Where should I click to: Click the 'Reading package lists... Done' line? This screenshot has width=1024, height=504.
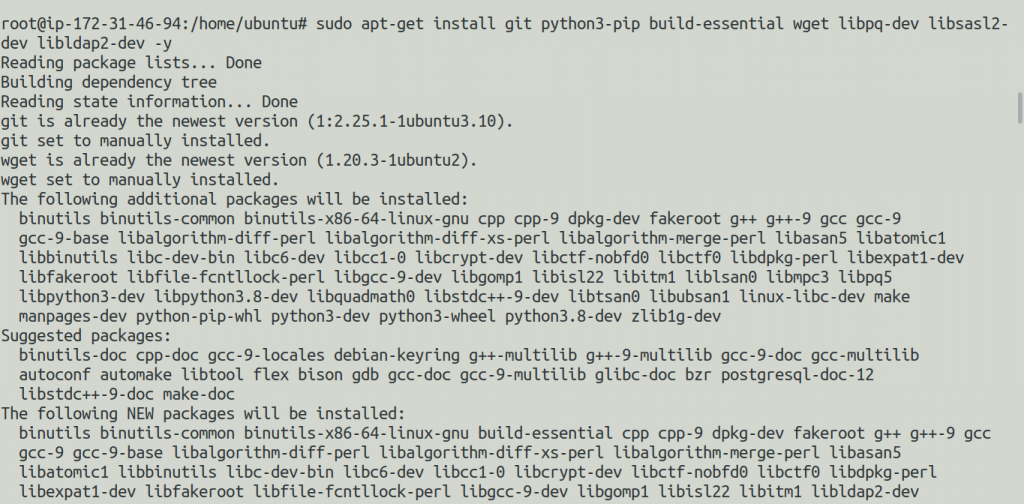point(131,63)
